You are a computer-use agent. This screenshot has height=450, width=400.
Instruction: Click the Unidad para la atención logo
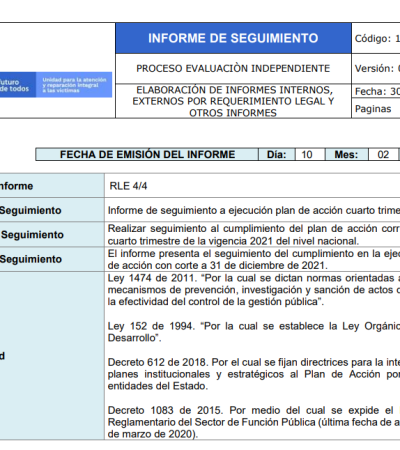[74, 85]
